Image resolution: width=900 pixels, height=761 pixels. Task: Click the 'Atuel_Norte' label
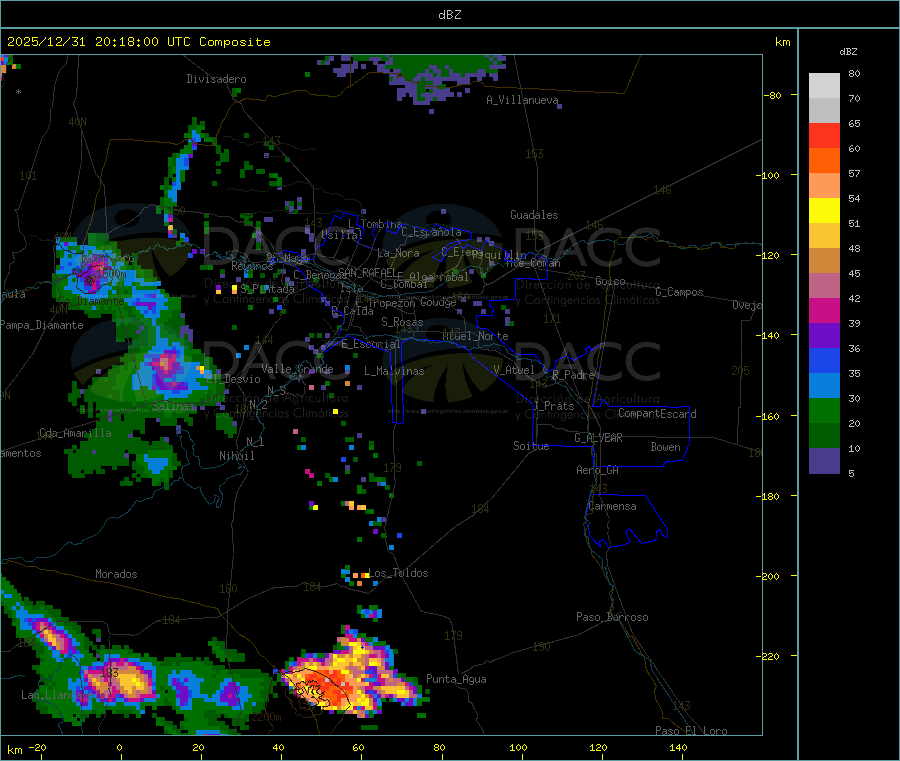click(x=475, y=336)
